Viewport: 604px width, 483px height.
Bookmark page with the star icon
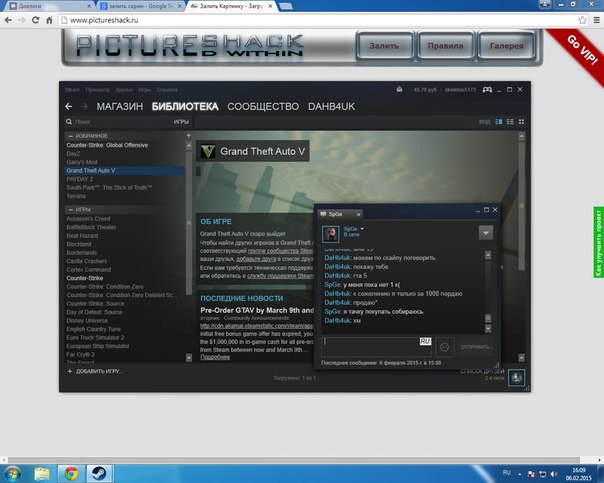582,20
